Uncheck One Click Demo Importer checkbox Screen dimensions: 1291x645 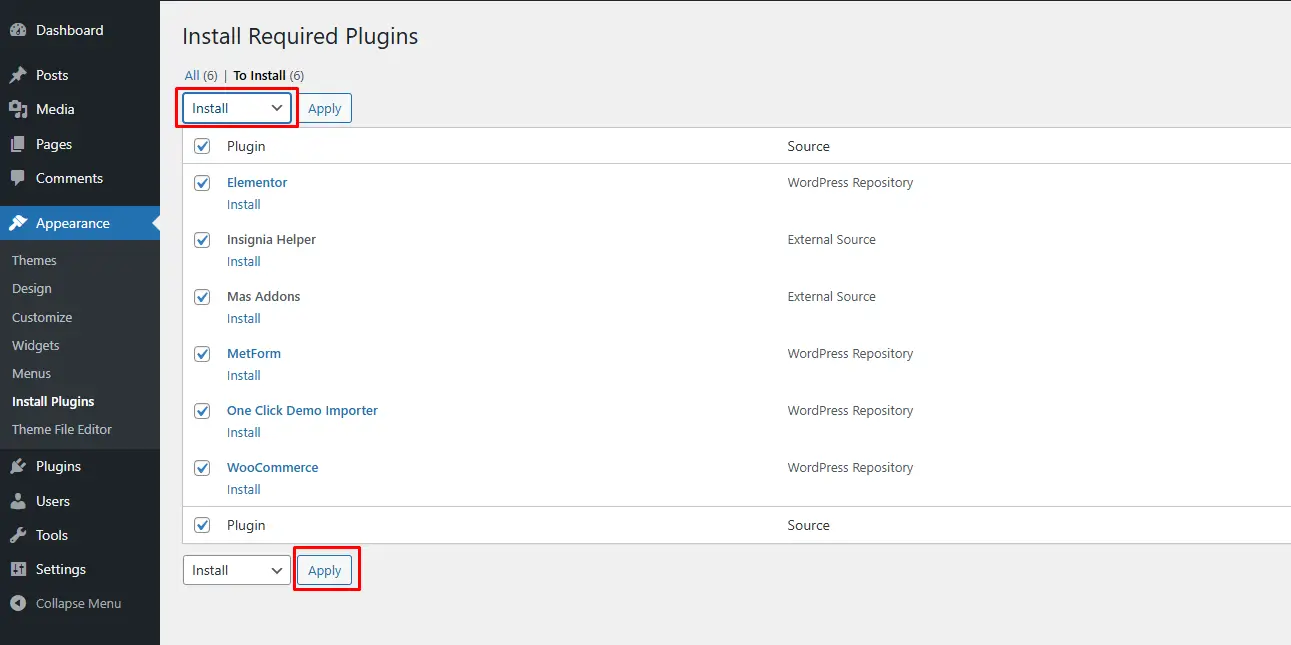point(203,411)
